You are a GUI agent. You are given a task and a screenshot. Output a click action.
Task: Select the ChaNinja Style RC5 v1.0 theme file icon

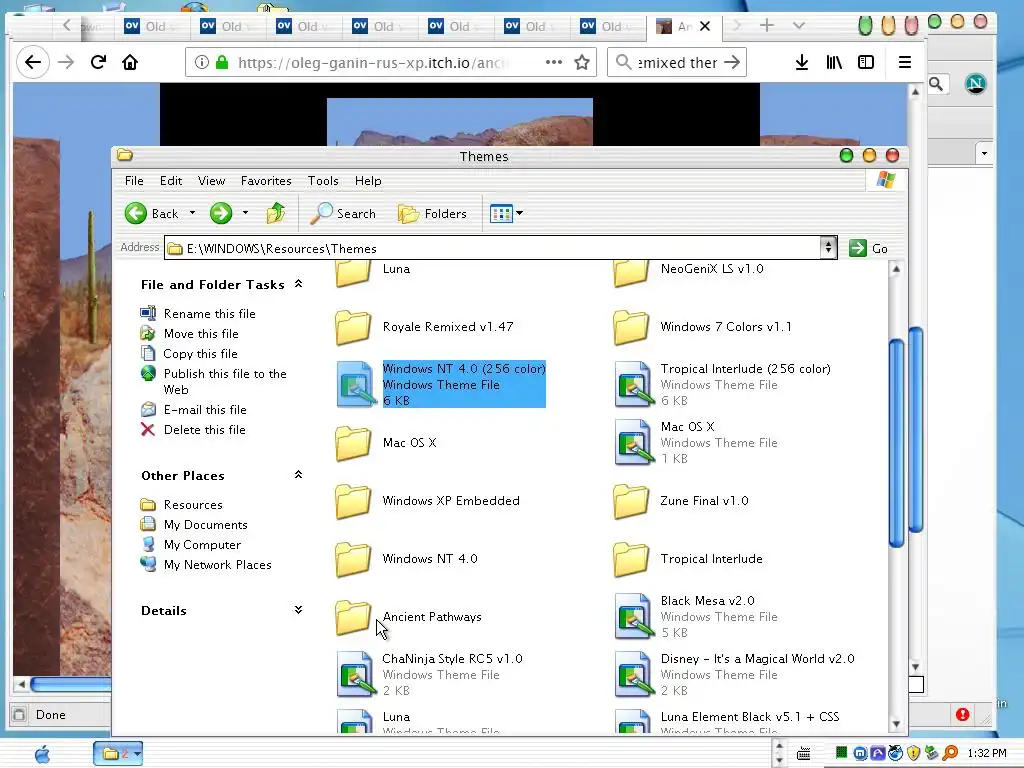pyautogui.click(x=355, y=675)
